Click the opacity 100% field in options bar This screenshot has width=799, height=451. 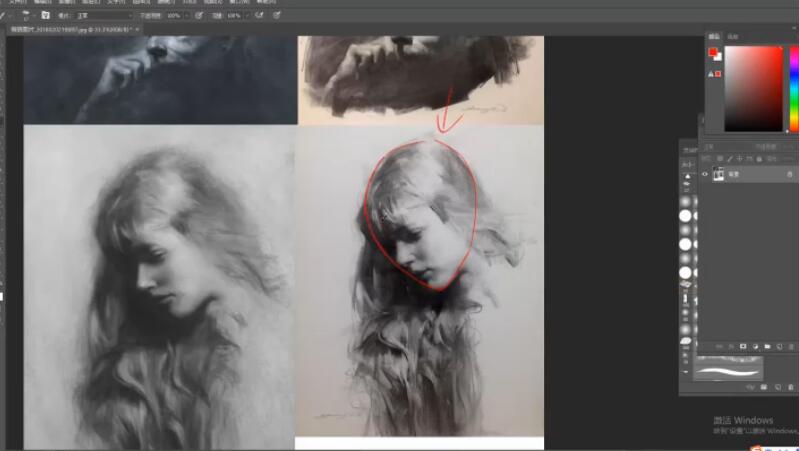click(x=174, y=16)
